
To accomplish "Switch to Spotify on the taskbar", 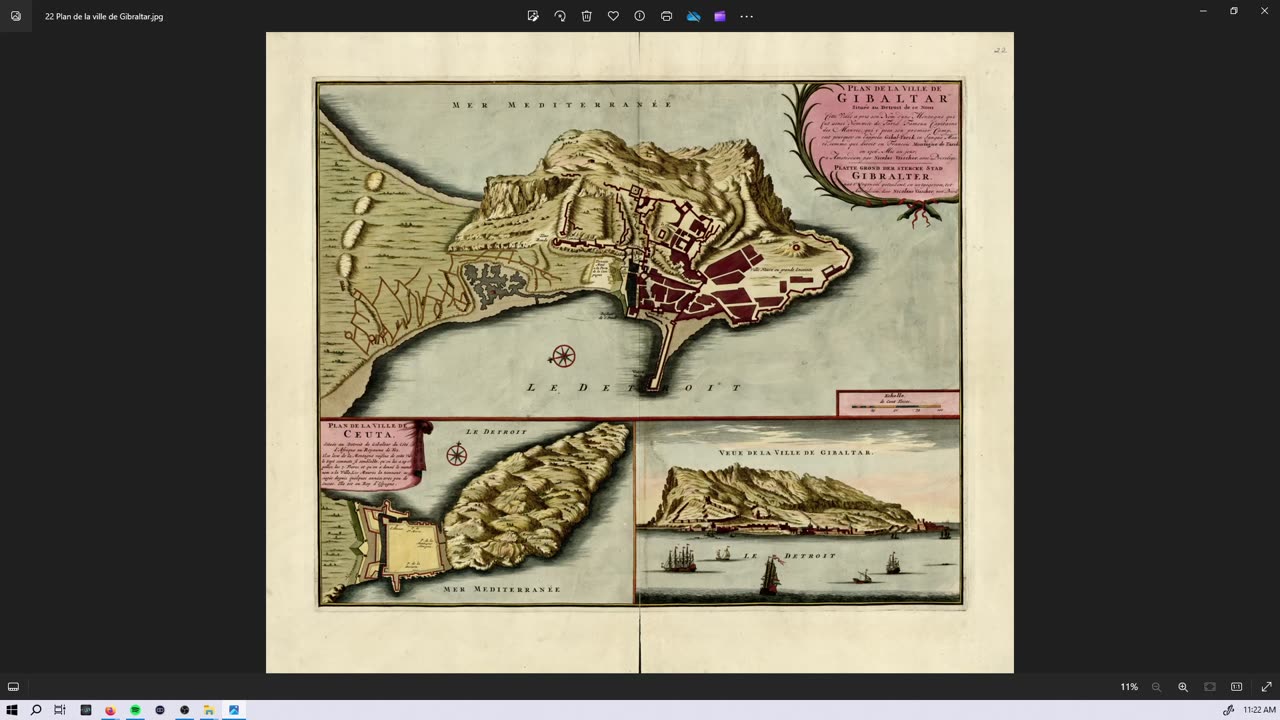I will pyautogui.click(x=135, y=710).
